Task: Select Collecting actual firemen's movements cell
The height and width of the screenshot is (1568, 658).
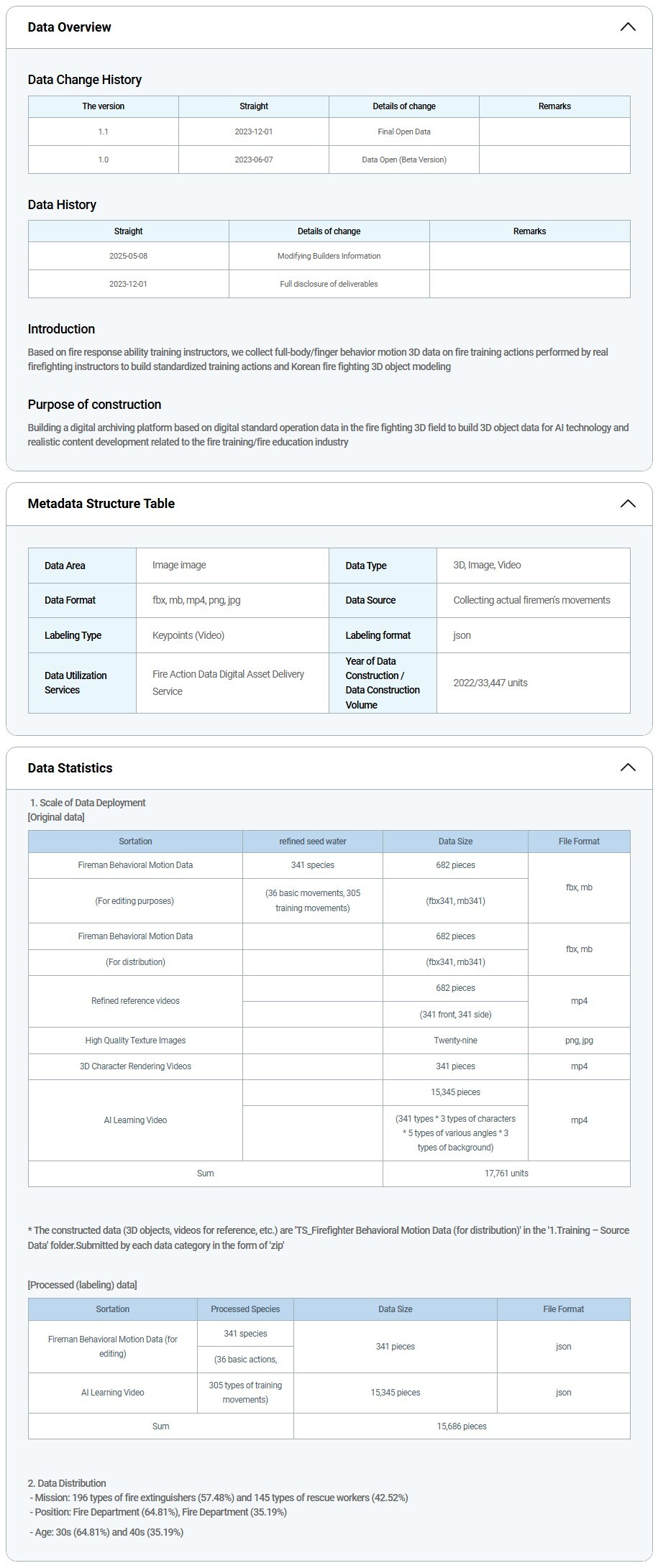Action: click(531, 600)
